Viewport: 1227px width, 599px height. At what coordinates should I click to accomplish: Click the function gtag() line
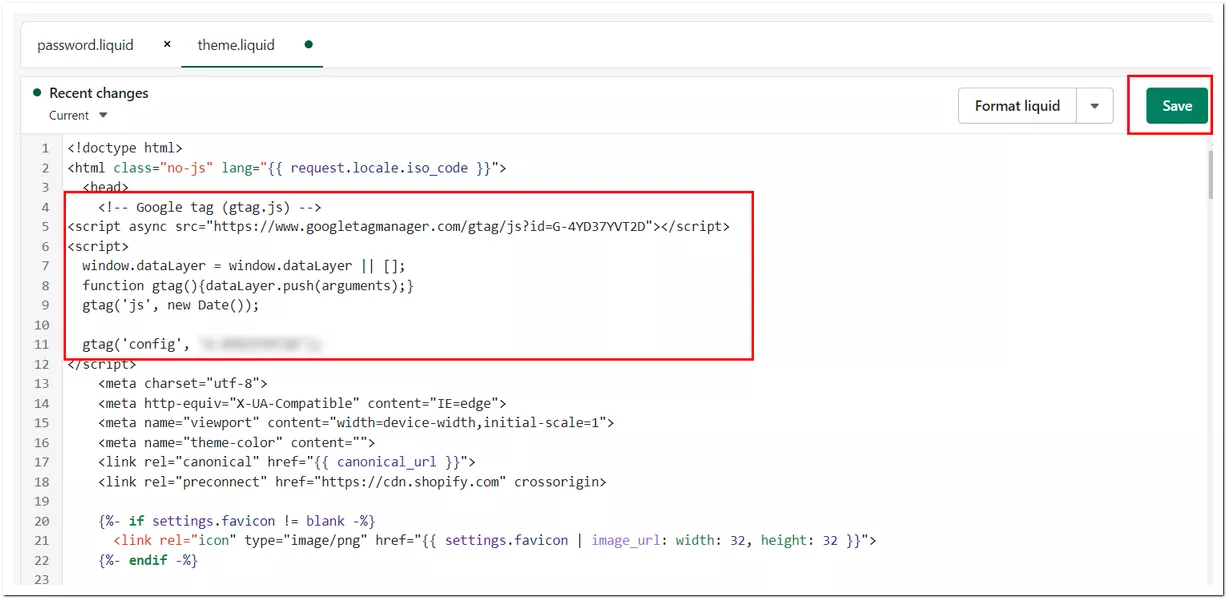(x=248, y=285)
